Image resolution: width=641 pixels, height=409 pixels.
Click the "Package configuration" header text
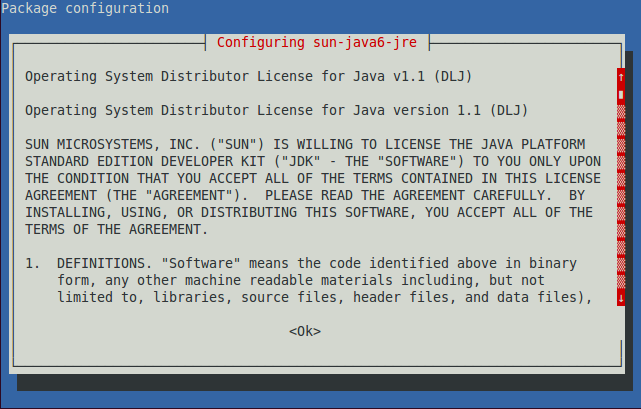tap(85, 8)
